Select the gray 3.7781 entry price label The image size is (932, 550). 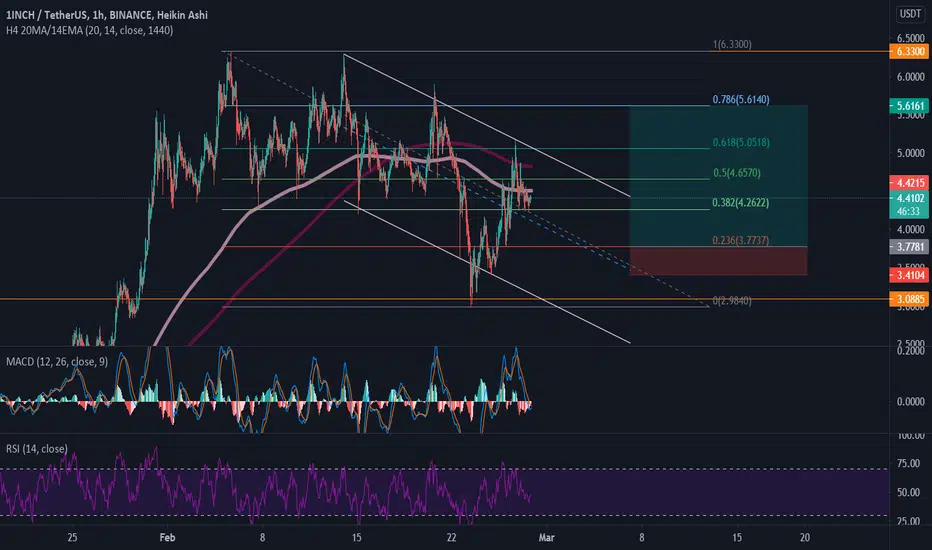point(909,247)
